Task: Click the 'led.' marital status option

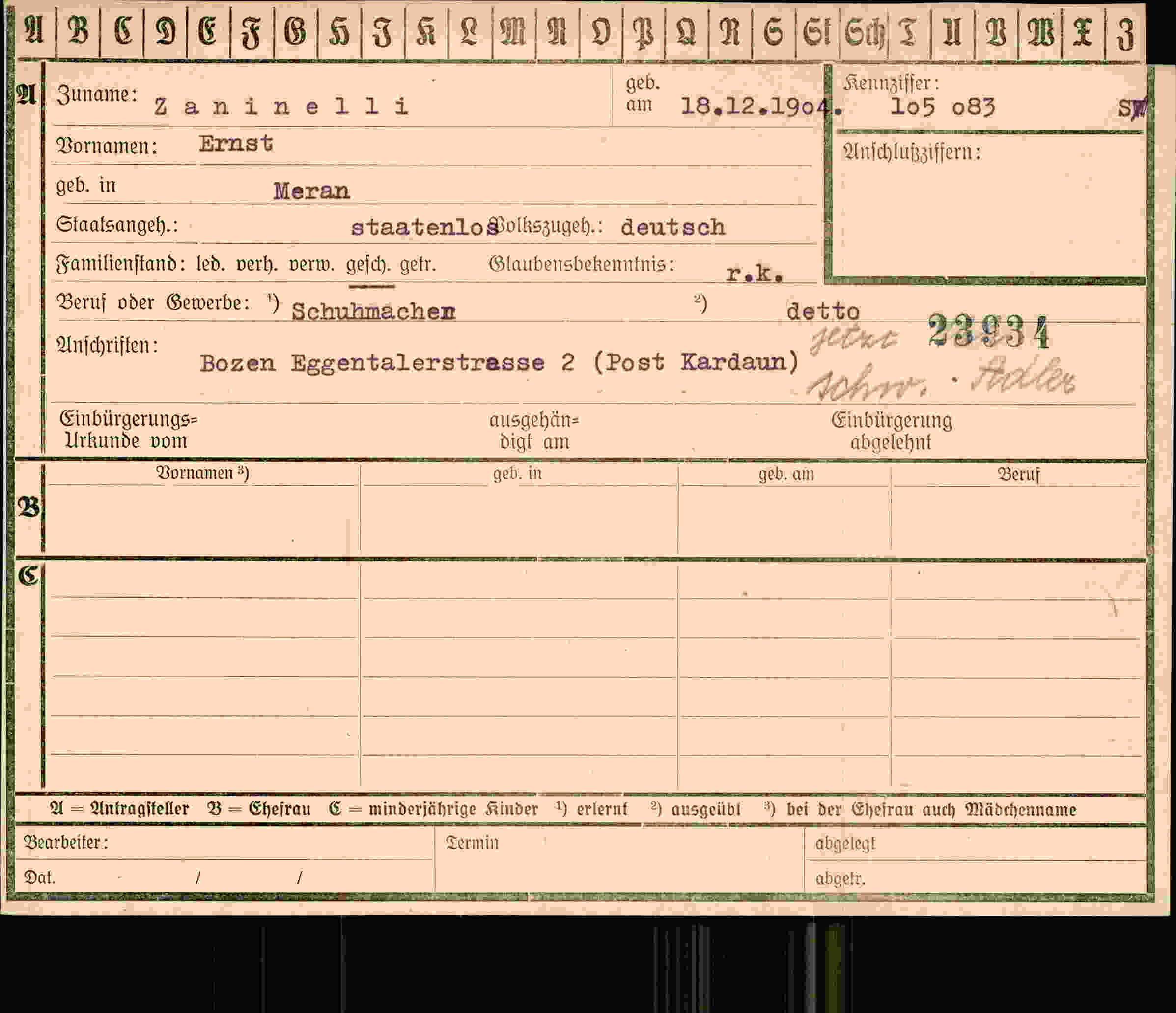Action: pos(211,265)
